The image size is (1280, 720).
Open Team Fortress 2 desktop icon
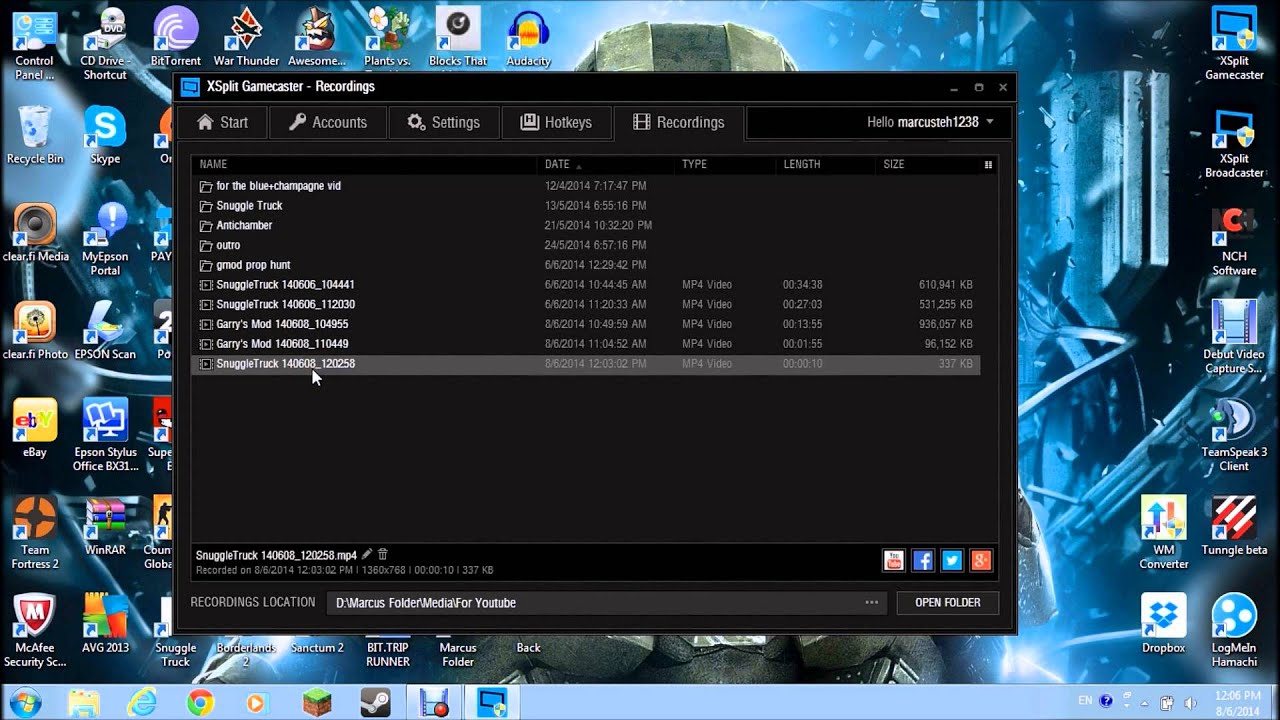point(35,533)
